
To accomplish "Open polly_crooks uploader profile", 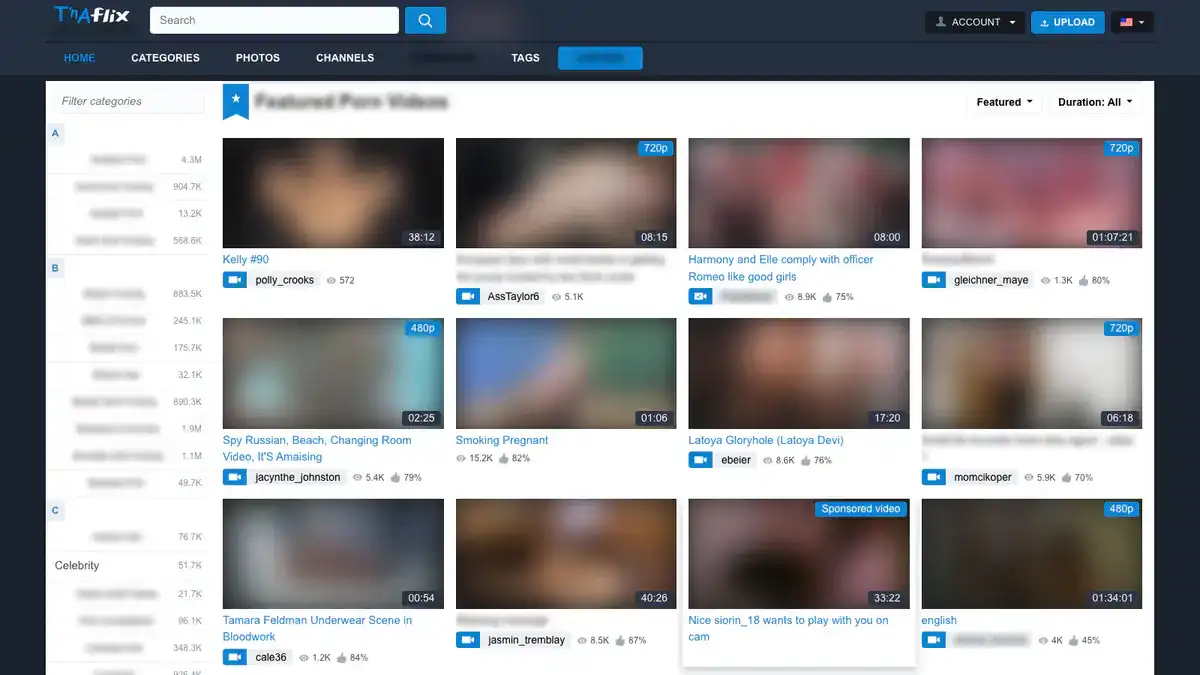I will click(285, 280).
